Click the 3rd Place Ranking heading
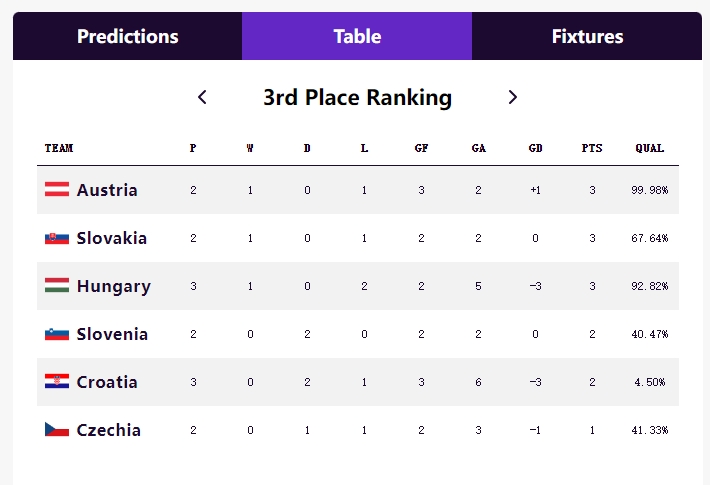The height and width of the screenshot is (485, 710). [x=357, y=97]
